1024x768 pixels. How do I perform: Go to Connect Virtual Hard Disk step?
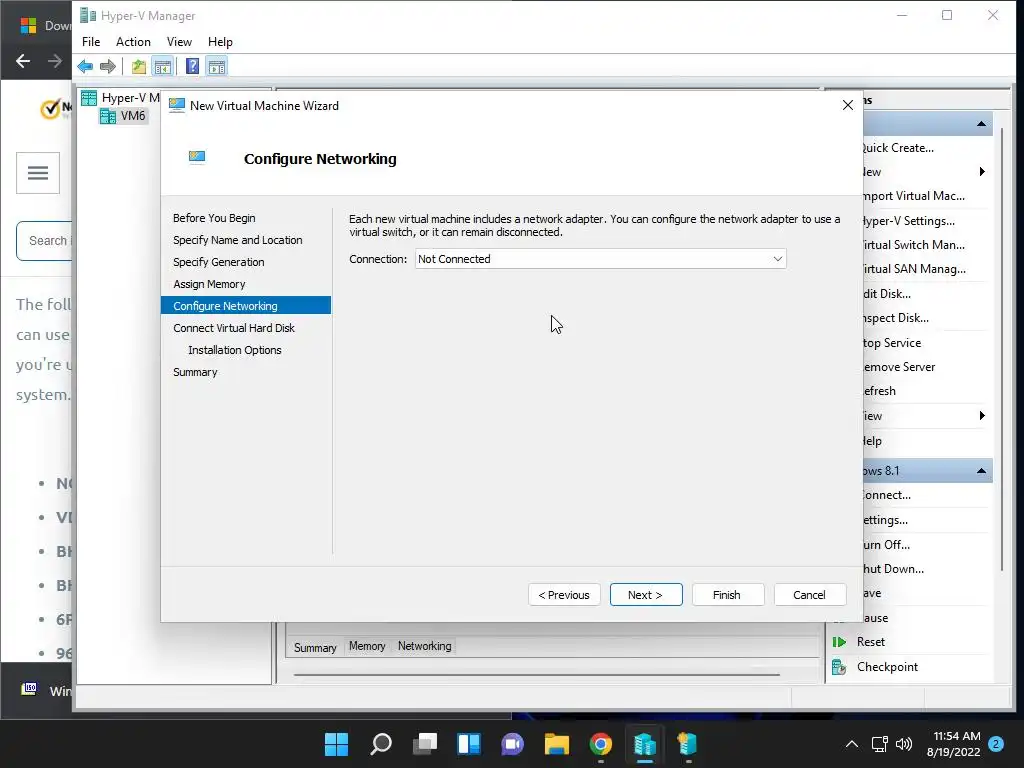click(234, 328)
